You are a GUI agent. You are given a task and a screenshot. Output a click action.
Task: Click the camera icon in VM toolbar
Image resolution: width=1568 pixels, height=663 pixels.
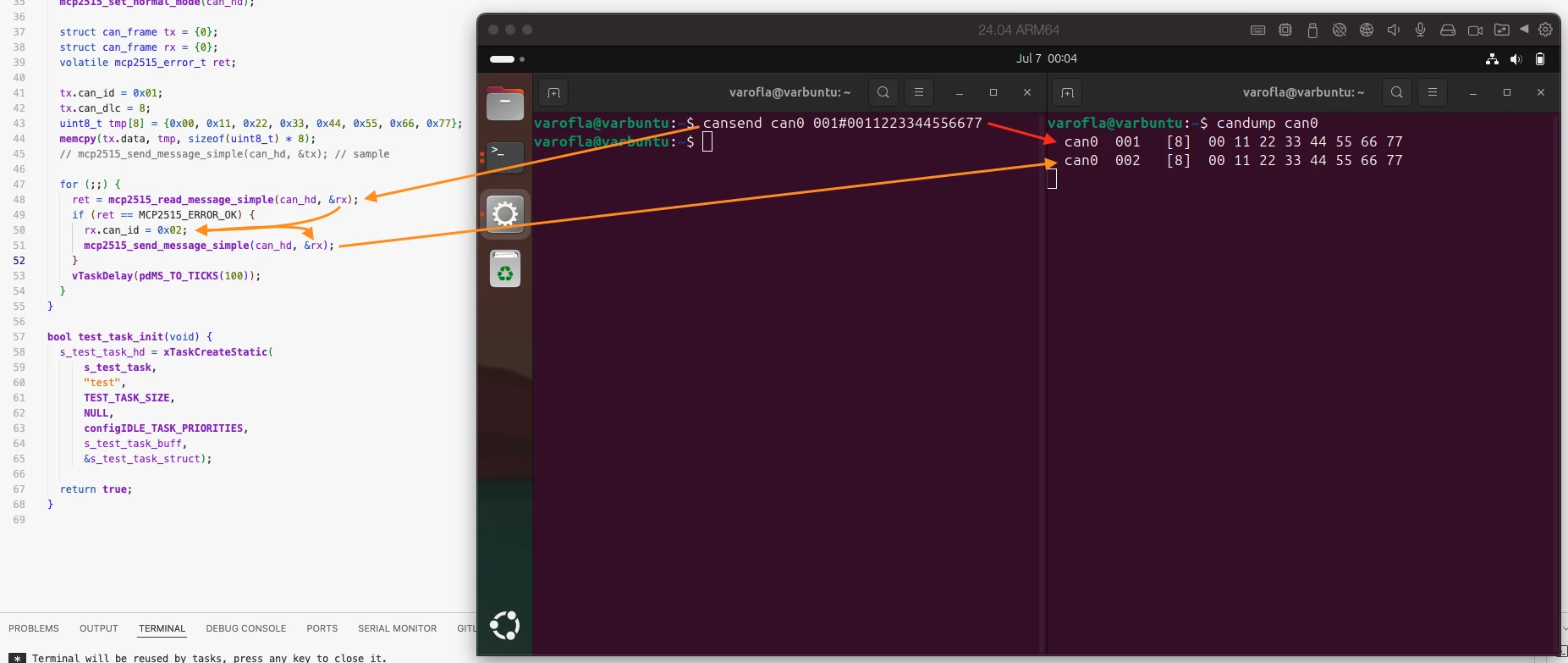click(x=1475, y=30)
